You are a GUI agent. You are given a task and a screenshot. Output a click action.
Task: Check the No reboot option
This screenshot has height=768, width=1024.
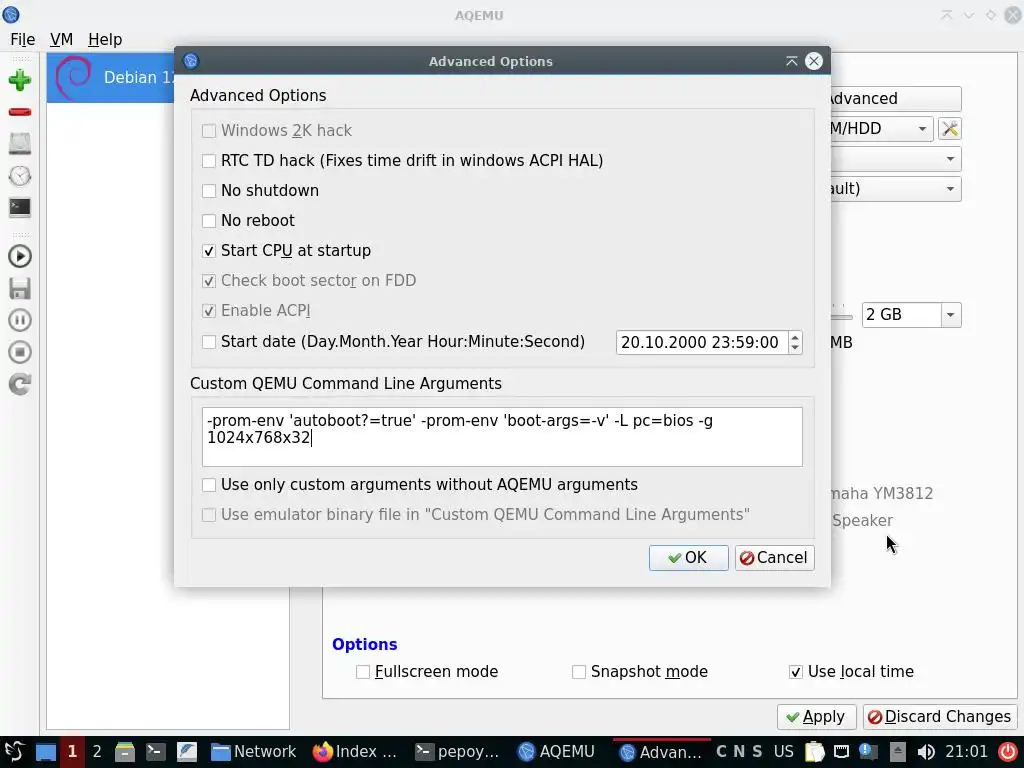[209, 221]
